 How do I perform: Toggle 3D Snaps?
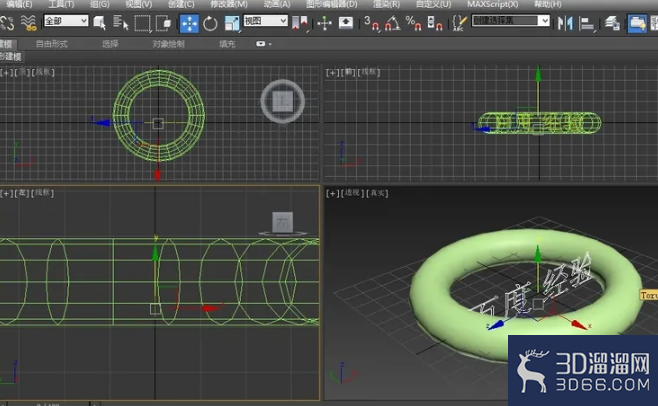click(x=371, y=23)
